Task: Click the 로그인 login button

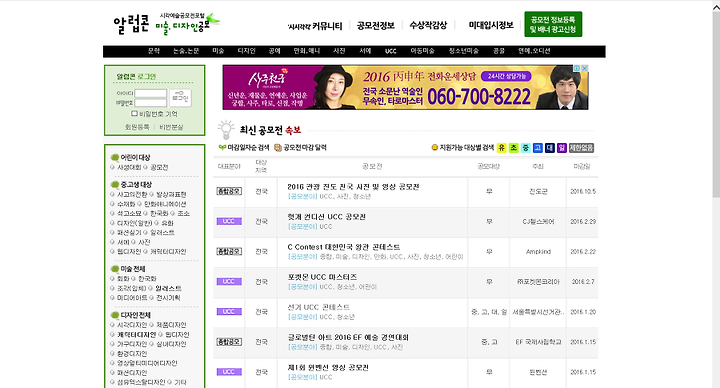Action: point(180,98)
